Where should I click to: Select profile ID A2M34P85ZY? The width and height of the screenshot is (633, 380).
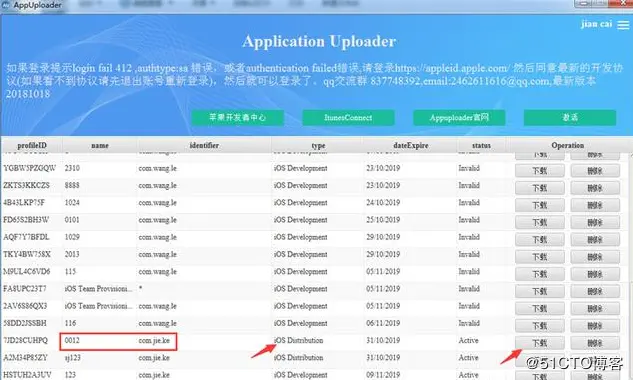(x=25, y=358)
